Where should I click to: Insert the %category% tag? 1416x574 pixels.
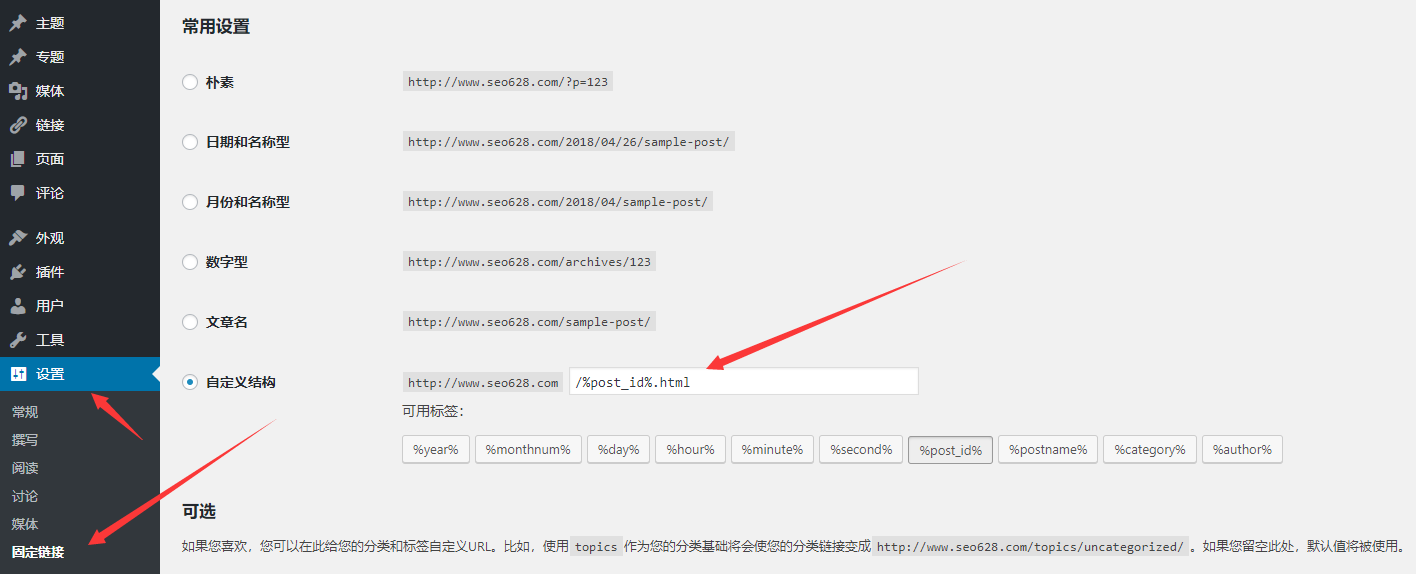coord(1150,450)
